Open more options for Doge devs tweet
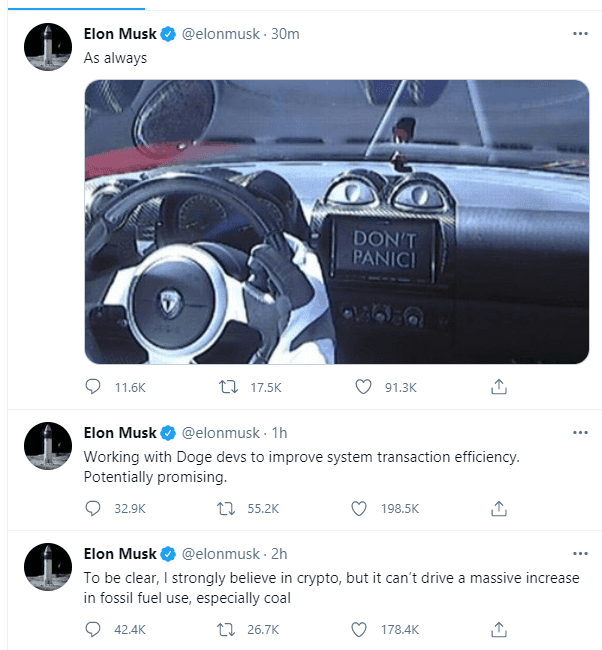Viewport: 602px width, 650px height. 579,432
